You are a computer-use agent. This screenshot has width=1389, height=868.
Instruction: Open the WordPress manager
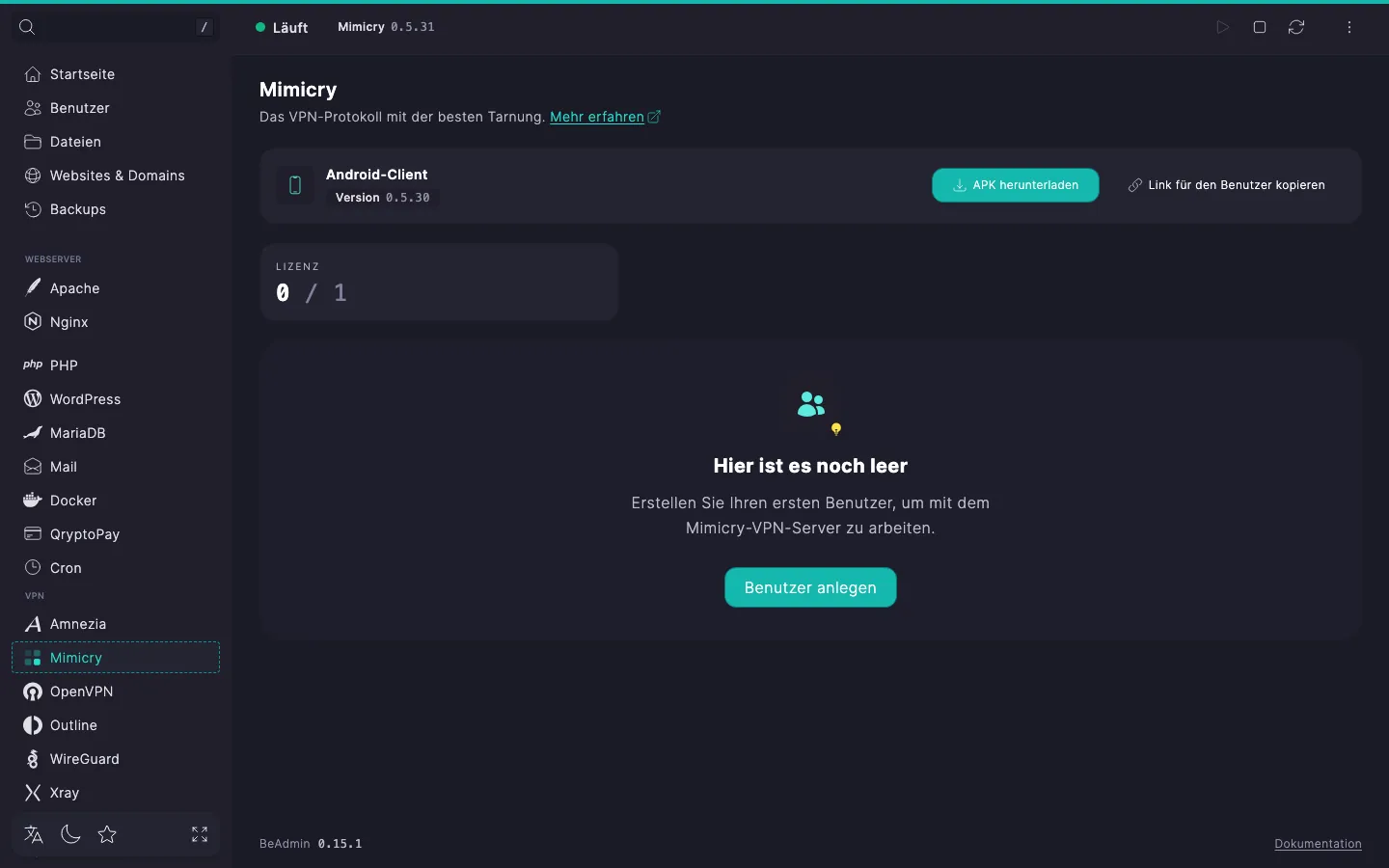(116, 399)
